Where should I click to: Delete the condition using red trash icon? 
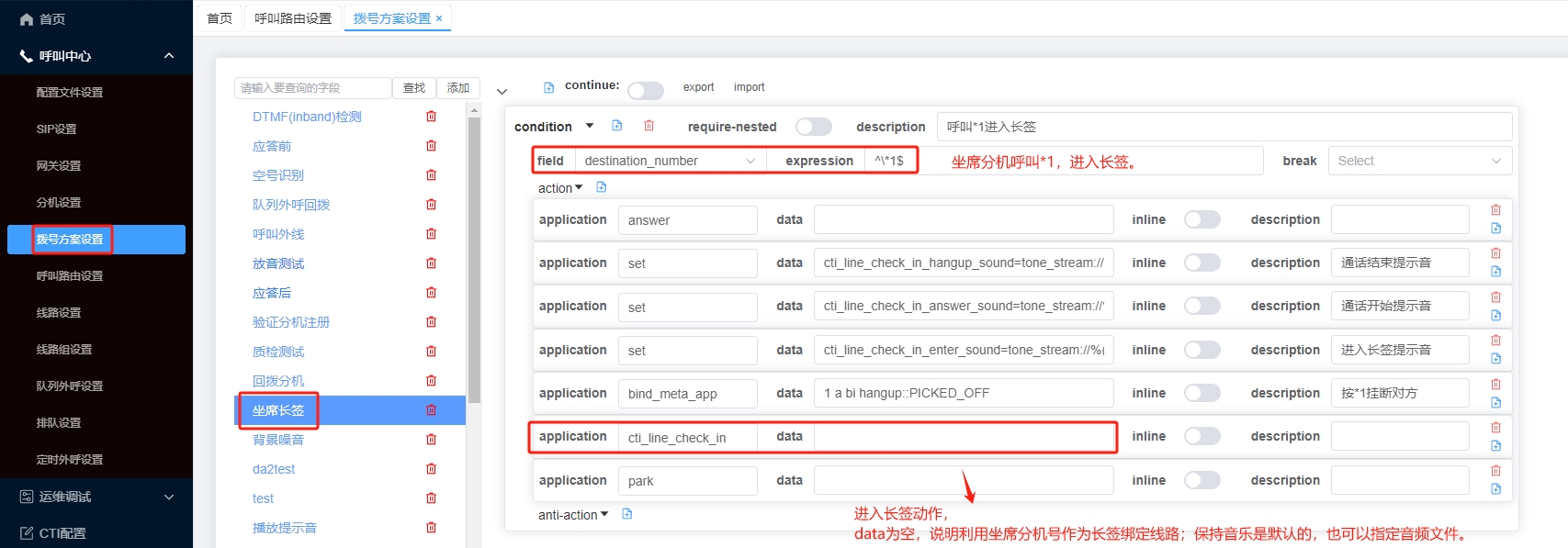point(649,126)
